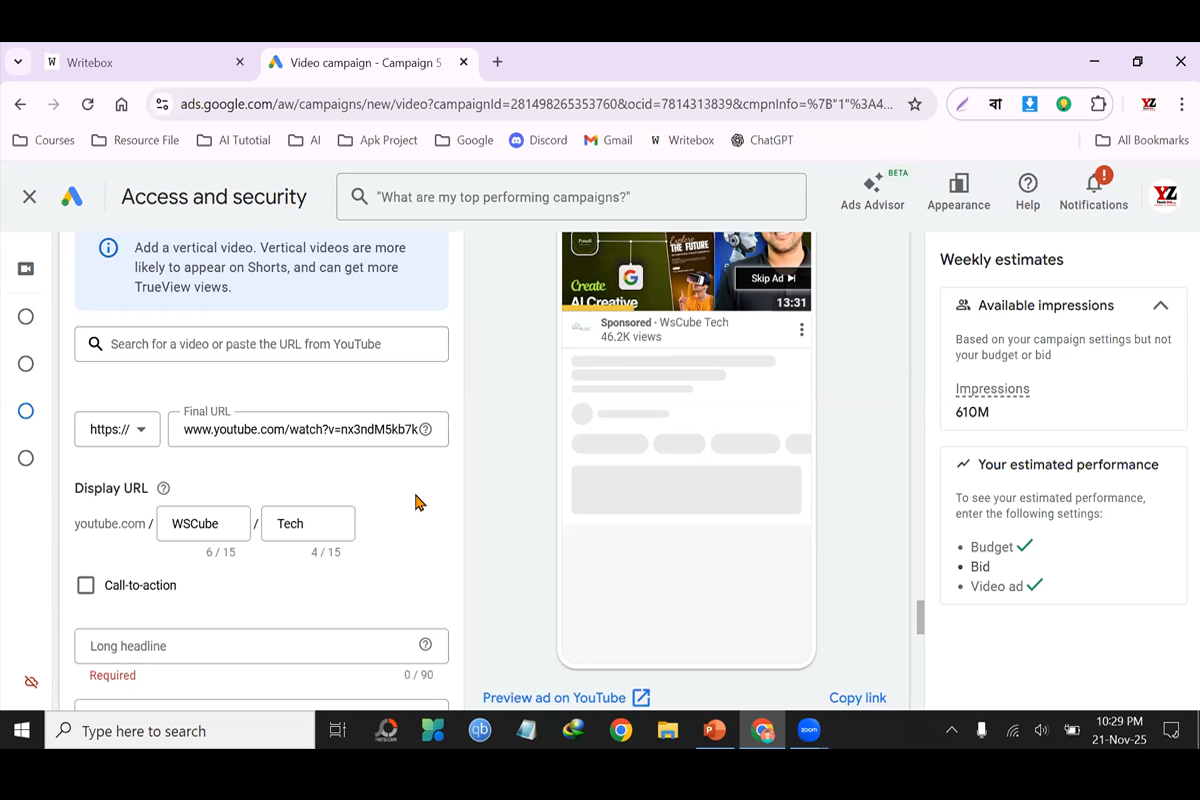Select the first step circle under video icon
1200x800 pixels.
[x=26, y=317]
